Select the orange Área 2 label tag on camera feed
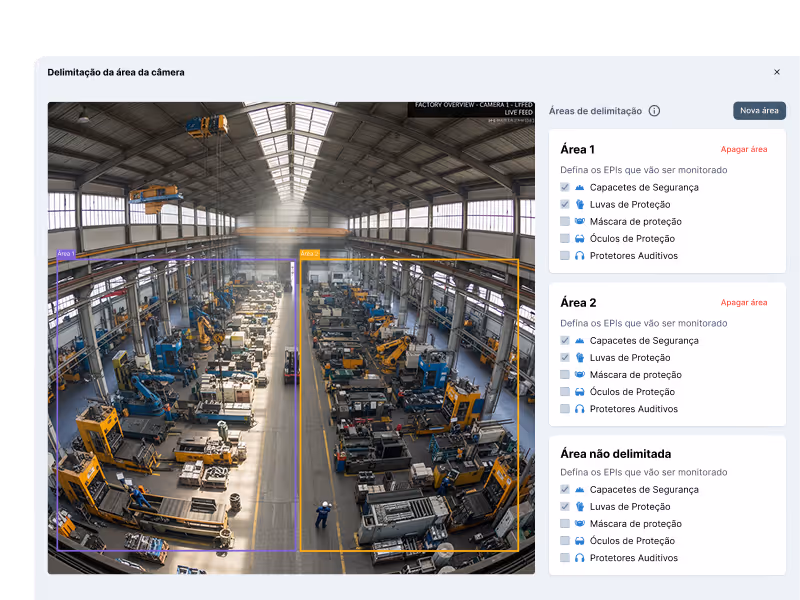The width and height of the screenshot is (800, 600). [309, 254]
